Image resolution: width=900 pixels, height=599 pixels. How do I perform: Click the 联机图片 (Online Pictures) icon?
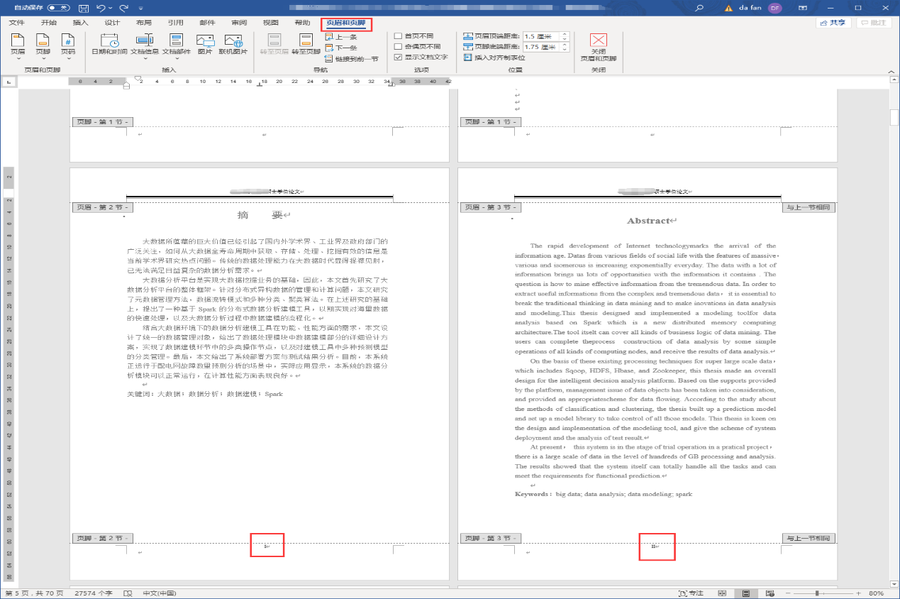233,45
